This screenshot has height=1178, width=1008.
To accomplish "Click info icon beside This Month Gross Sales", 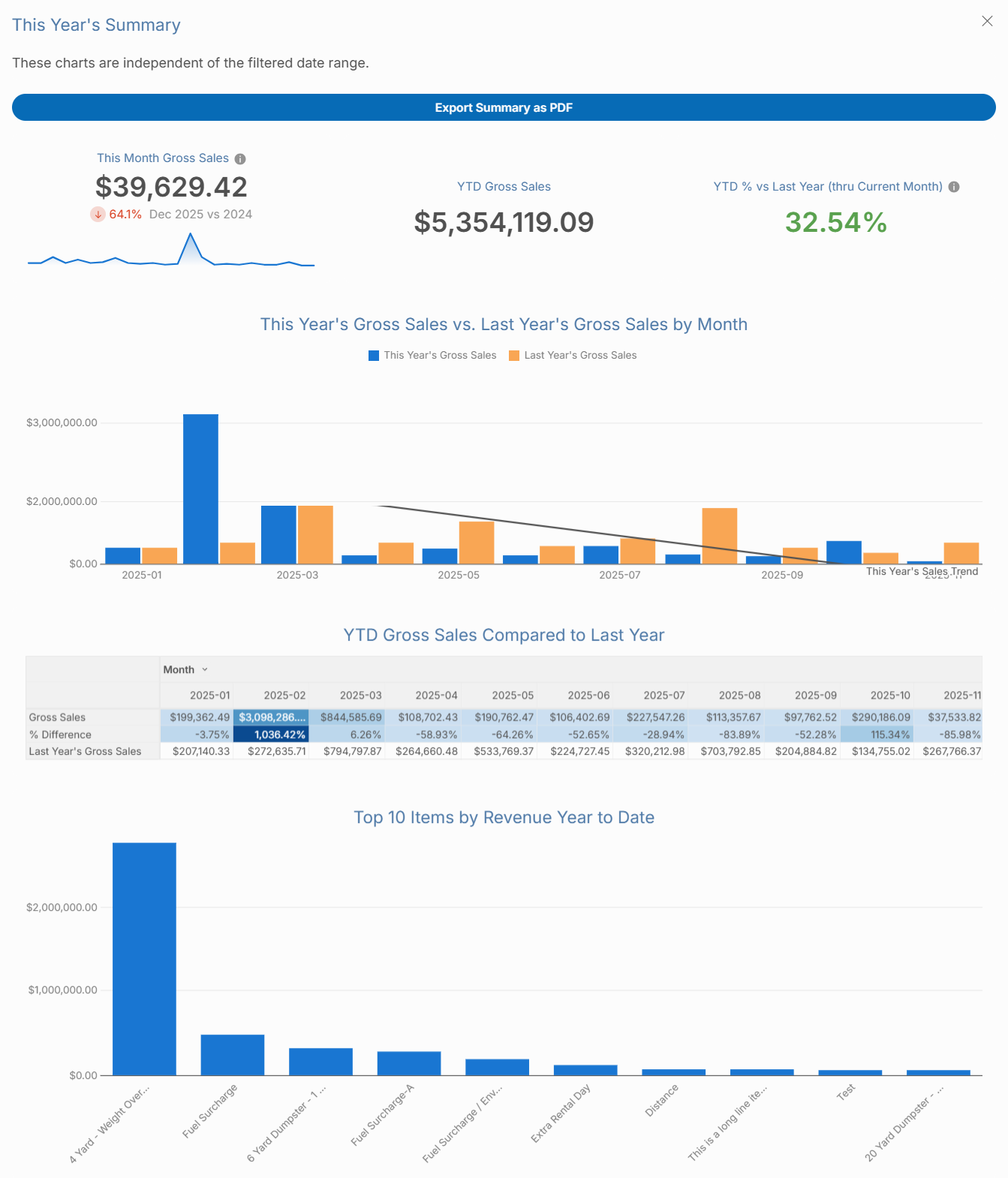I will (240, 159).
